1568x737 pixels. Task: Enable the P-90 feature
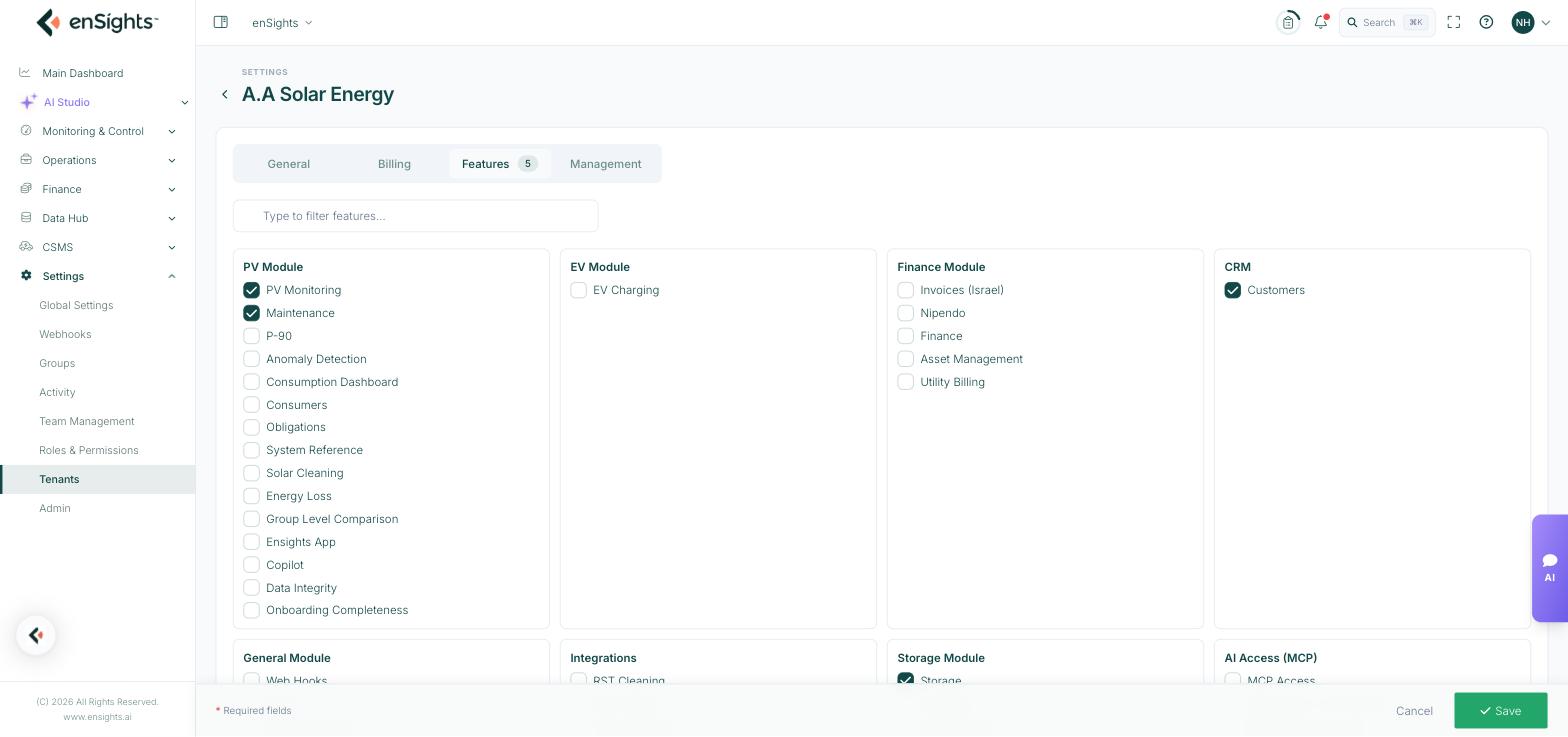(251, 336)
